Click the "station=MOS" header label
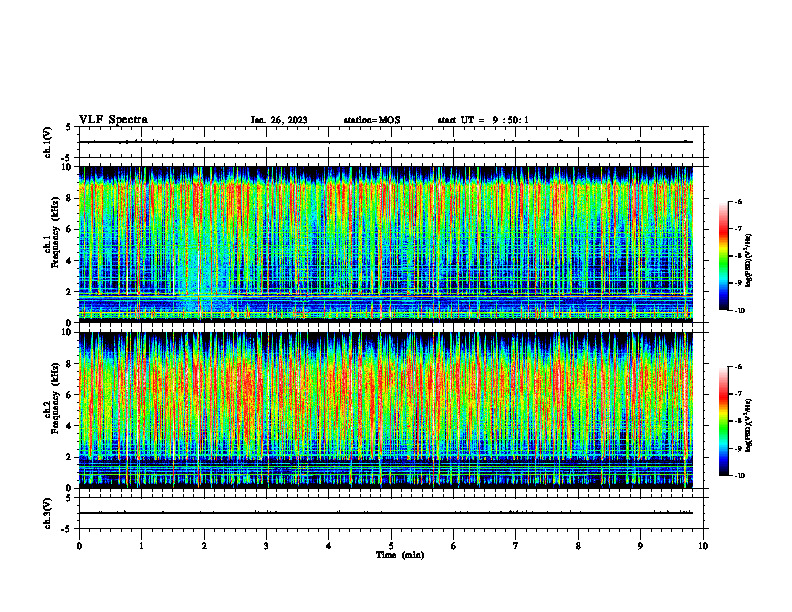The width and height of the screenshot is (792, 612). point(372,120)
